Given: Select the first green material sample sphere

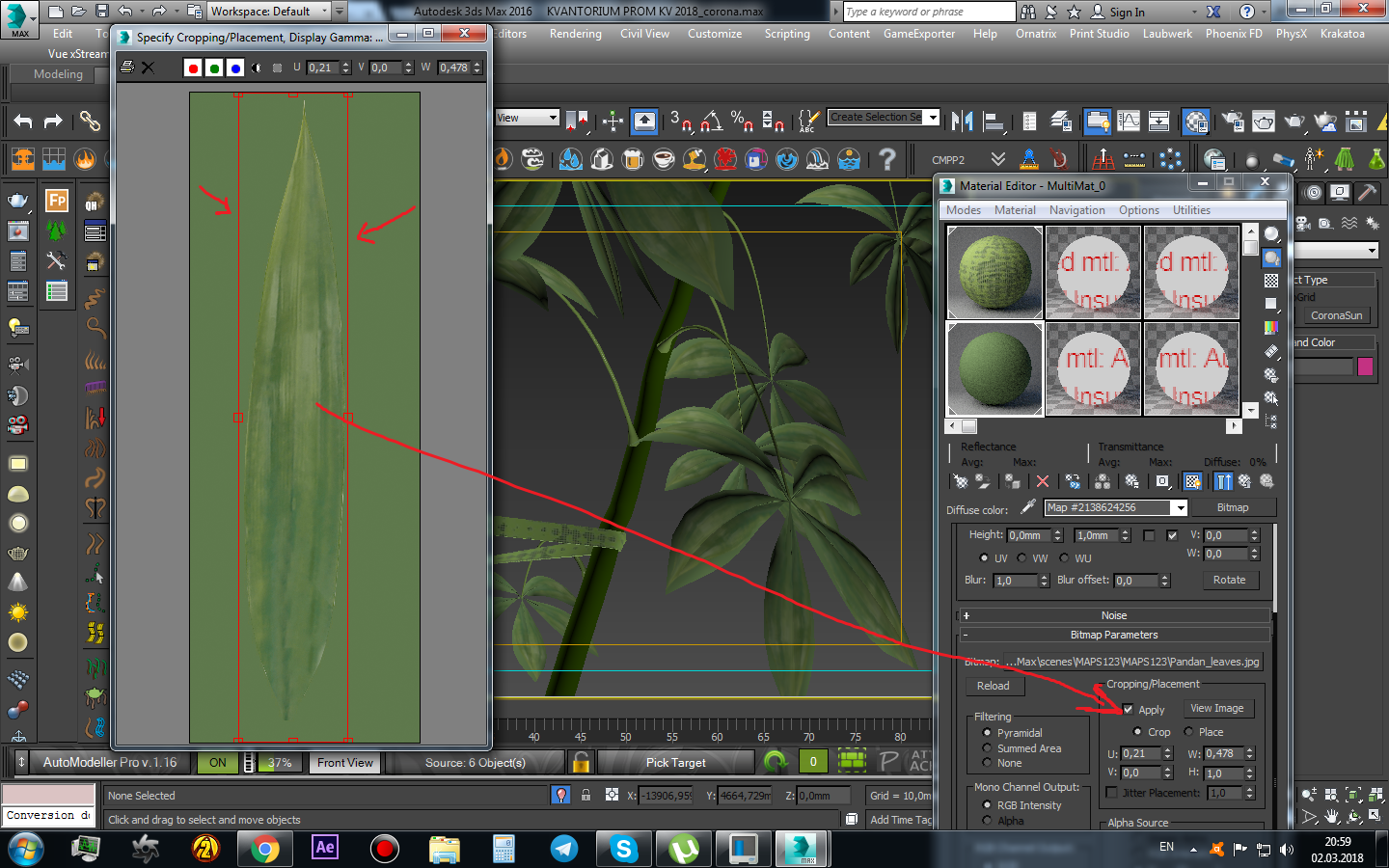Looking at the screenshot, I should (x=994, y=273).
